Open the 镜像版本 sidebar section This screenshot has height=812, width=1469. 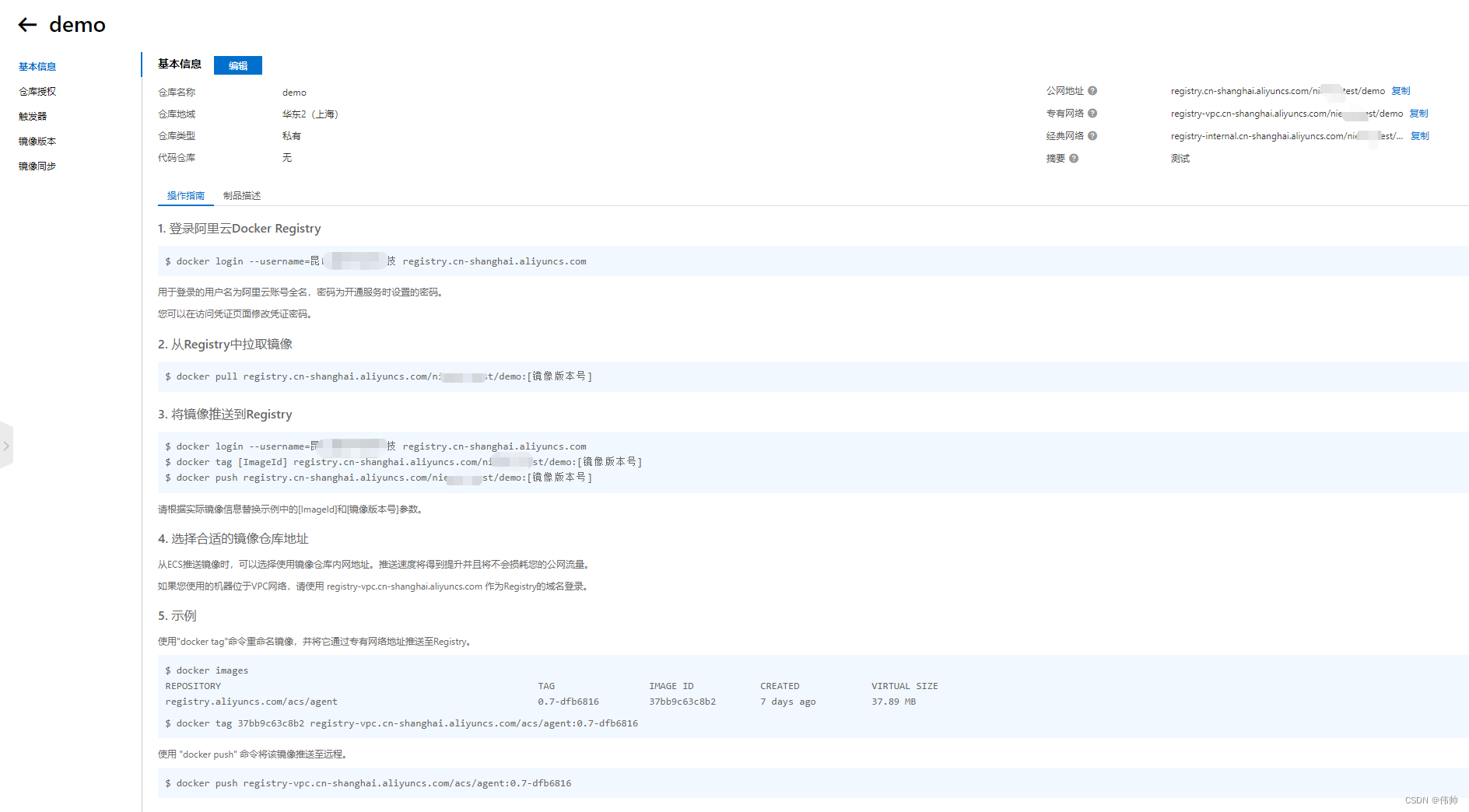coord(37,141)
